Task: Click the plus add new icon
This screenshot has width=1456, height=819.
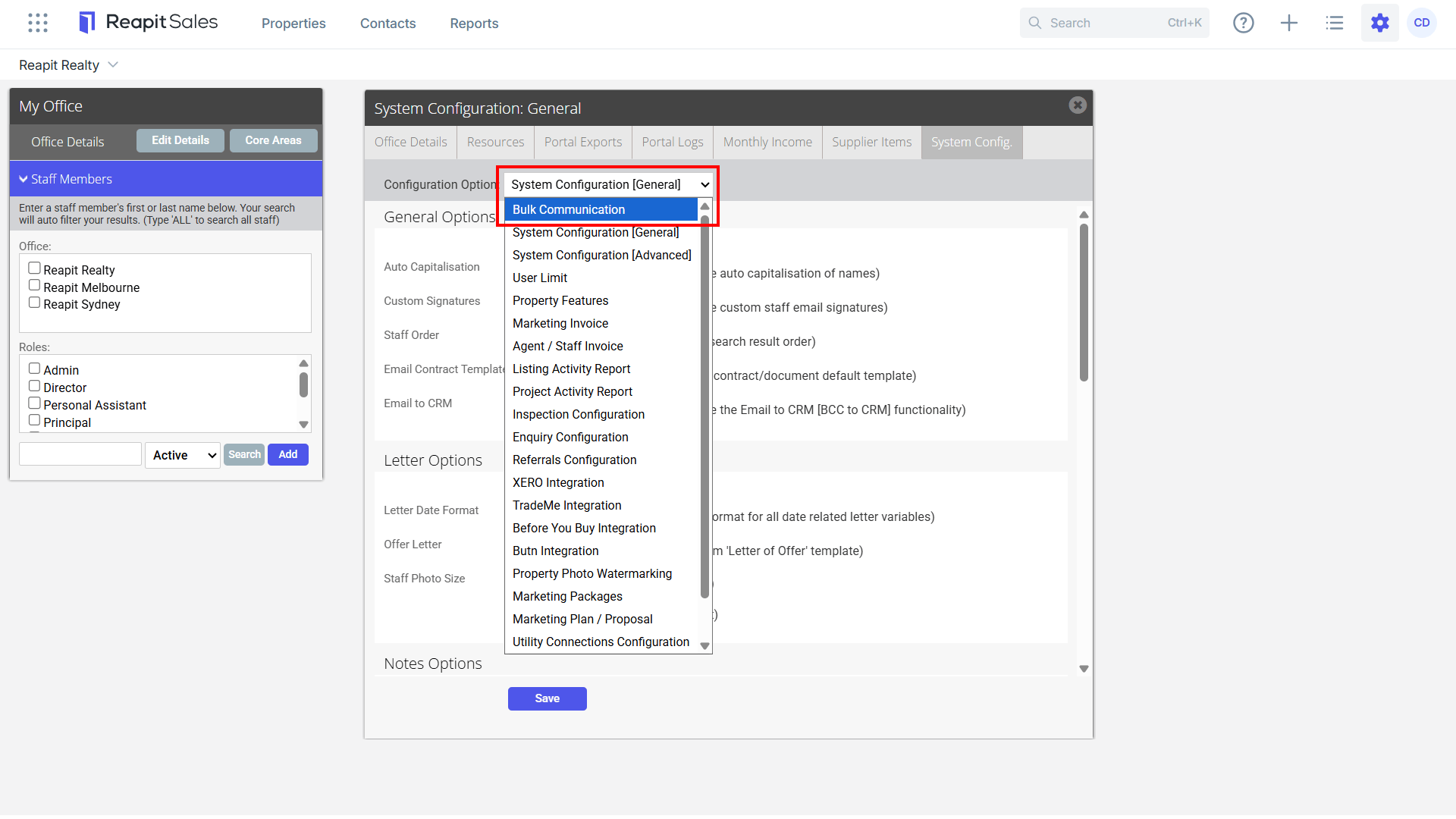Action: click(x=1289, y=23)
